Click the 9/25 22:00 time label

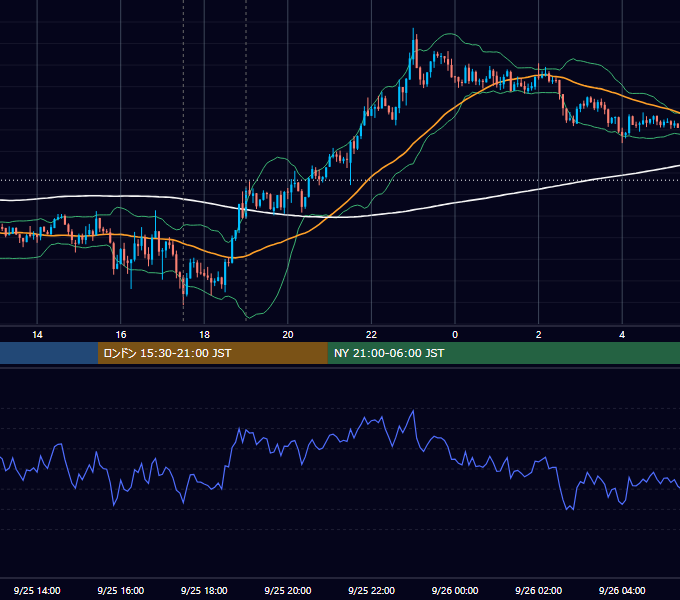coord(371,590)
